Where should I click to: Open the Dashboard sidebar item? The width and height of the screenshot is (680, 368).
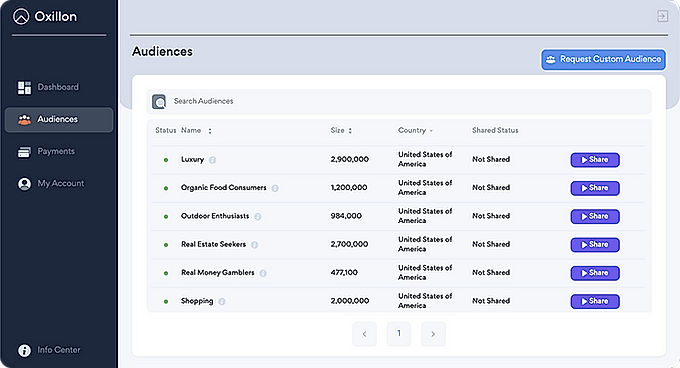click(x=59, y=87)
